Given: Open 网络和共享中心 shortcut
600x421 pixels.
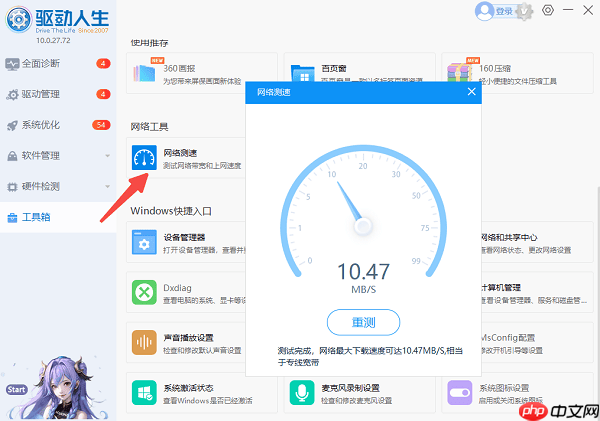Looking at the screenshot, I should tap(536, 242).
